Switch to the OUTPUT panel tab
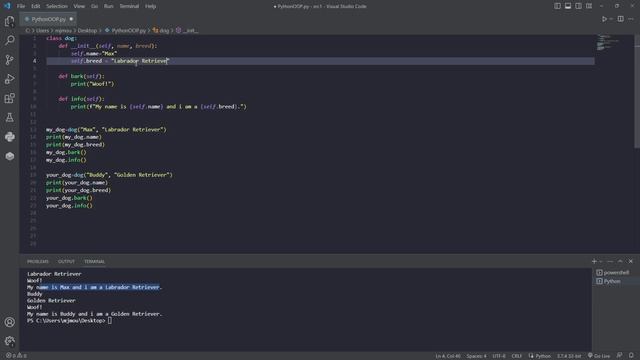The height and width of the screenshot is (360, 640). 66,261
